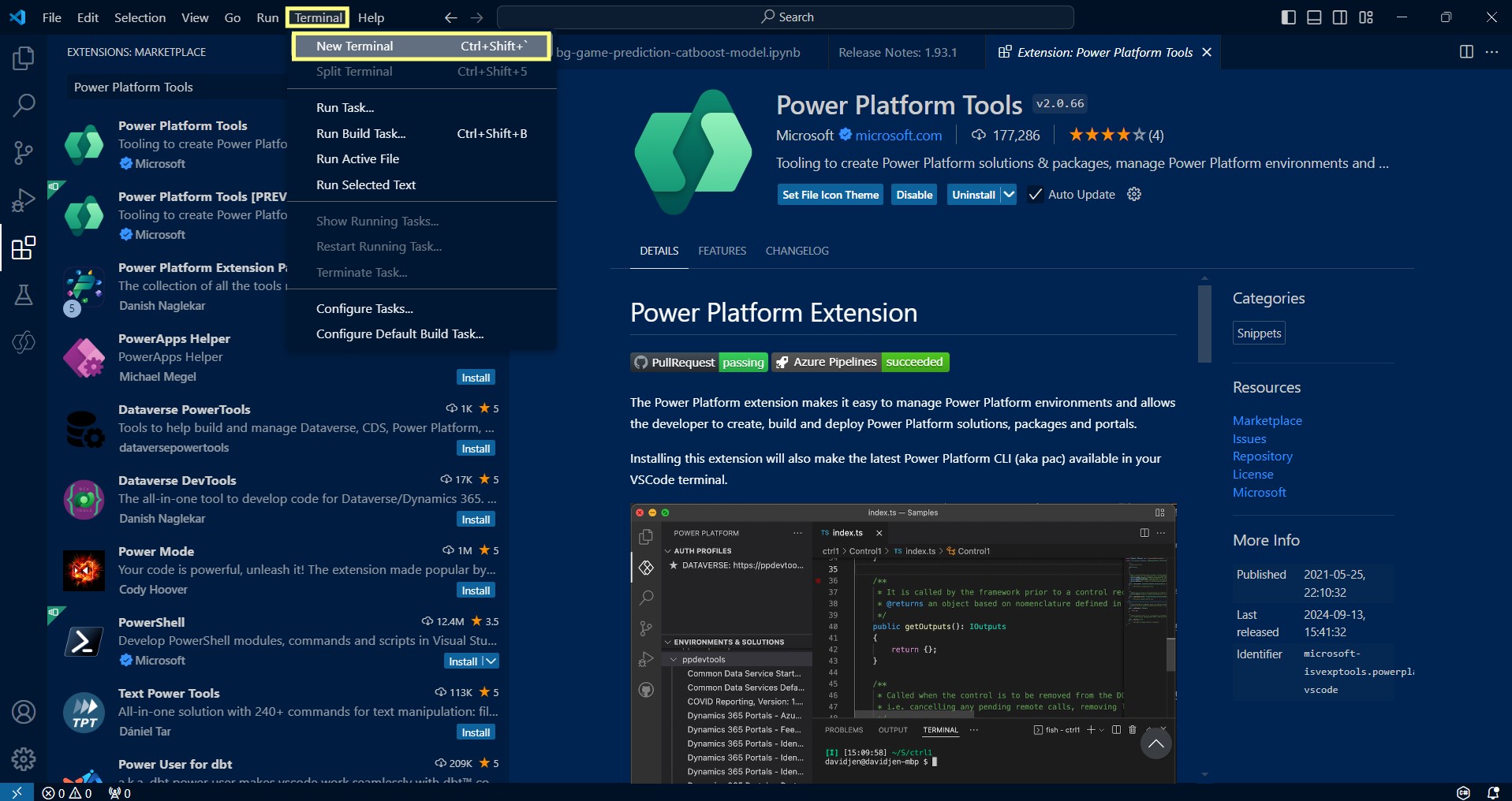The width and height of the screenshot is (1512, 801).
Task: Toggle the Panel layout button
Action: (1314, 17)
